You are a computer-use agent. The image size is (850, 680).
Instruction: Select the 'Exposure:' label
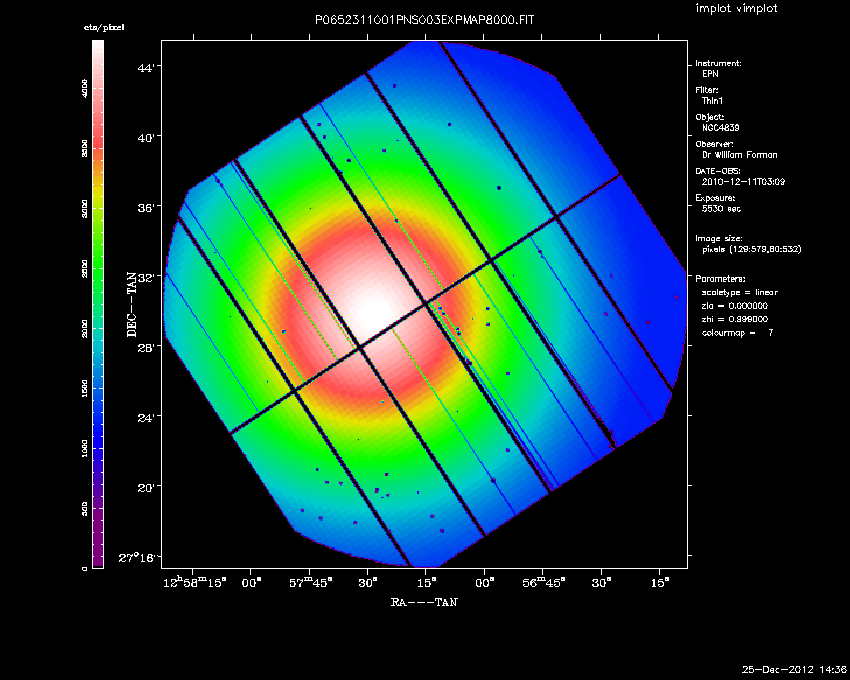[x=715, y=198]
